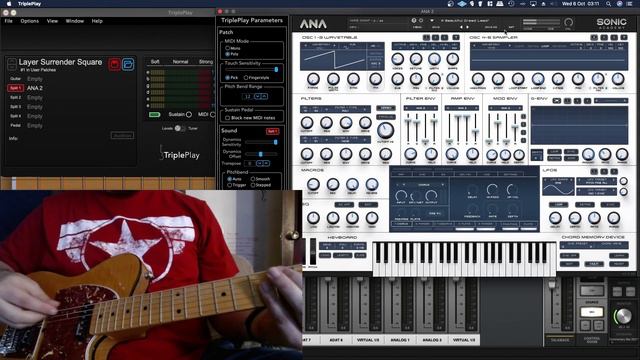
Task: Increase the Transpose value
Action: (266, 163)
